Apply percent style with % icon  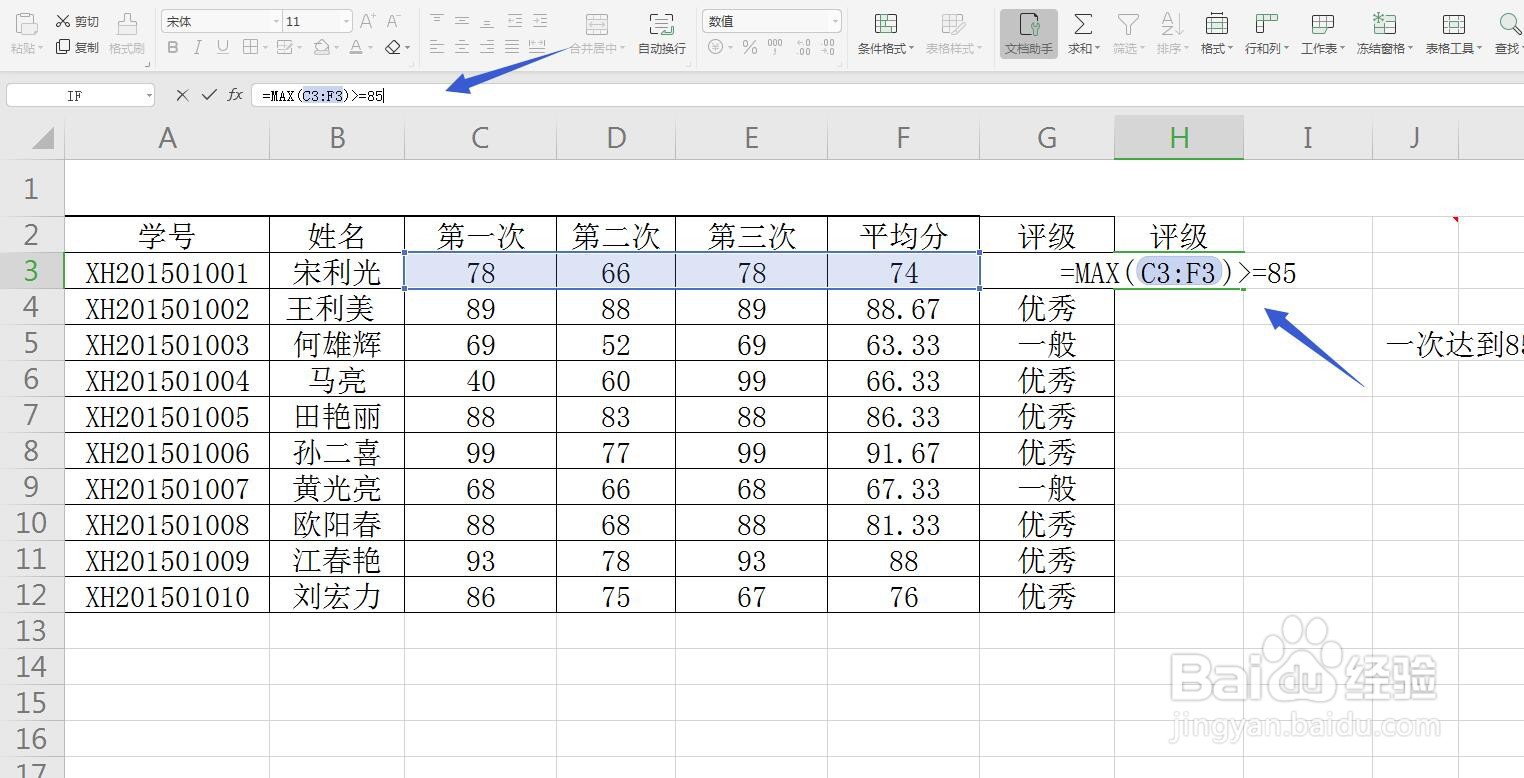750,47
